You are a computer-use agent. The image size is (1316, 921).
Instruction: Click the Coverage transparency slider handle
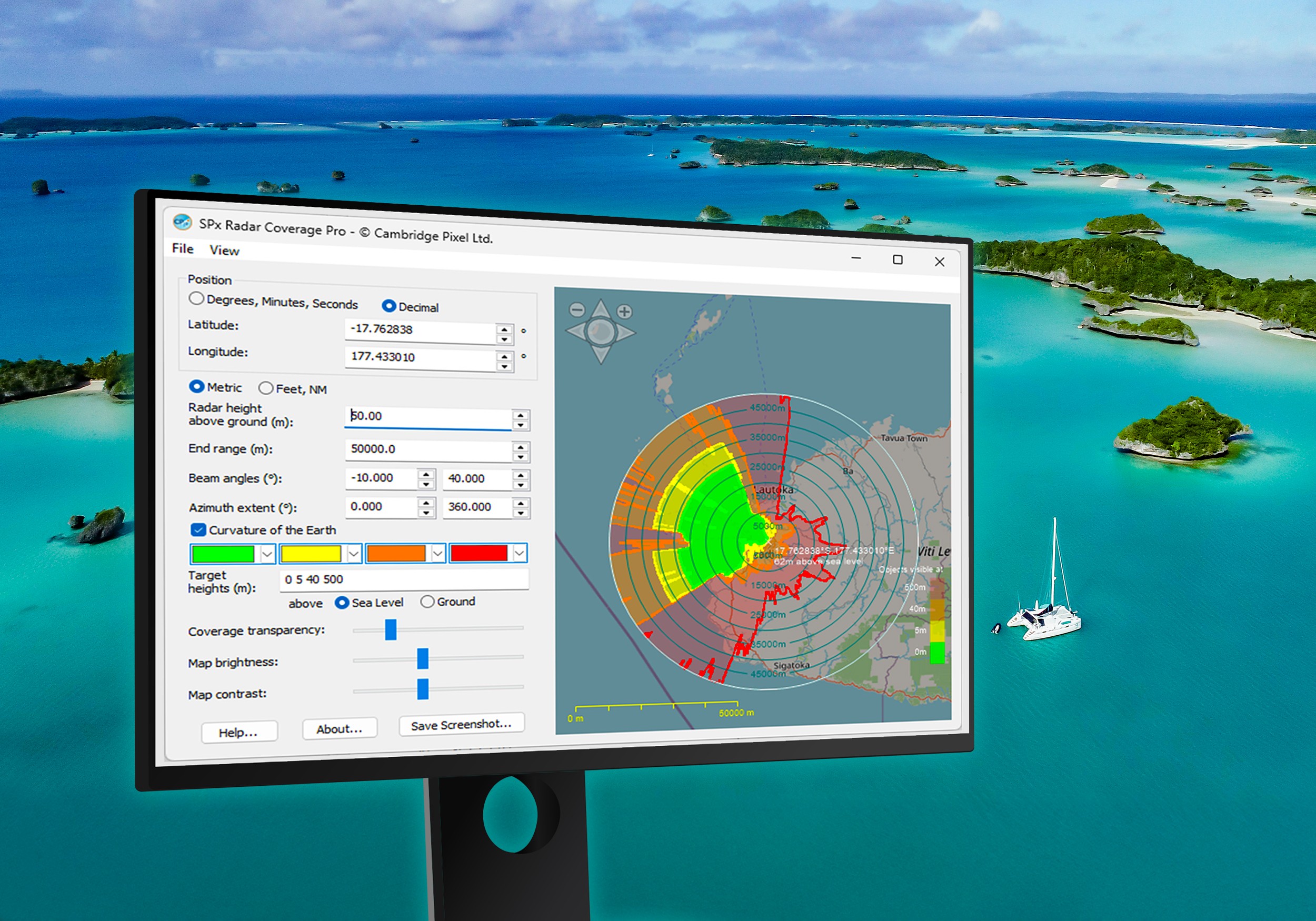(x=391, y=629)
